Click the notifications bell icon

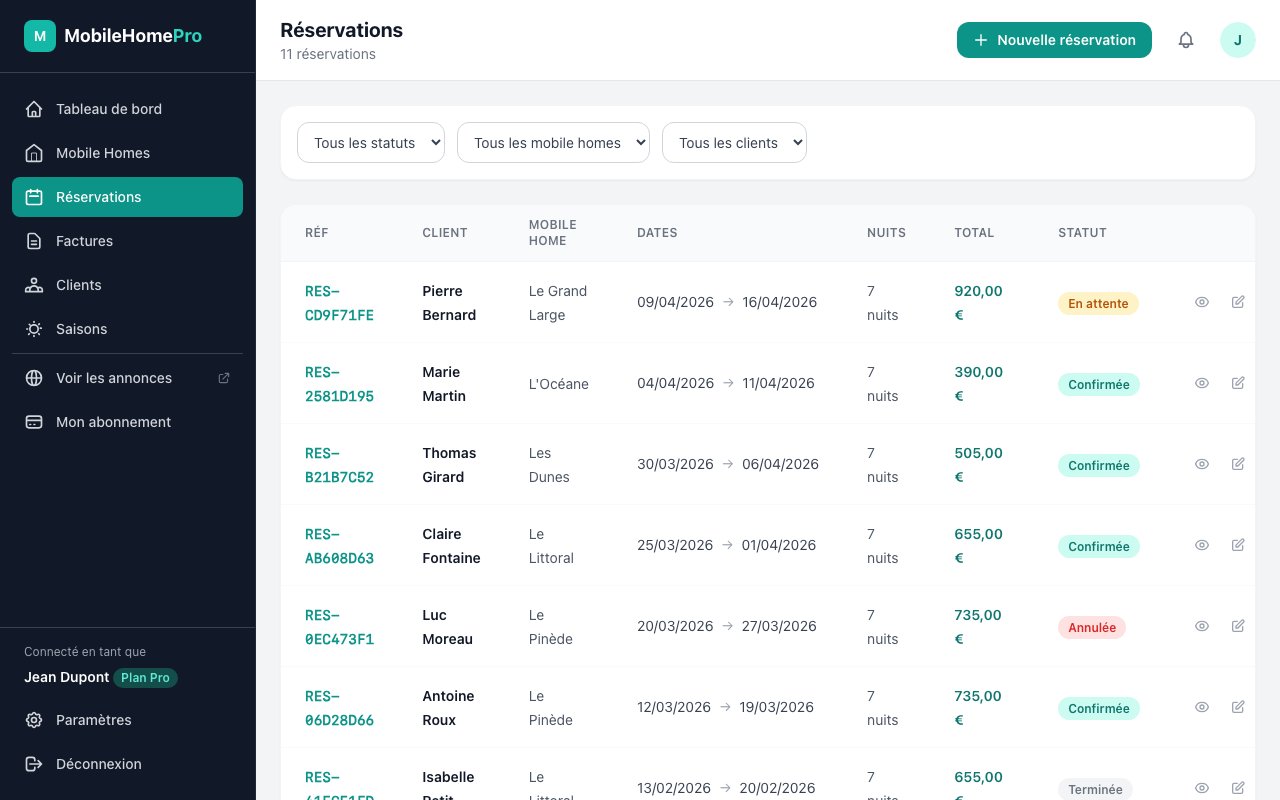click(1186, 40)
